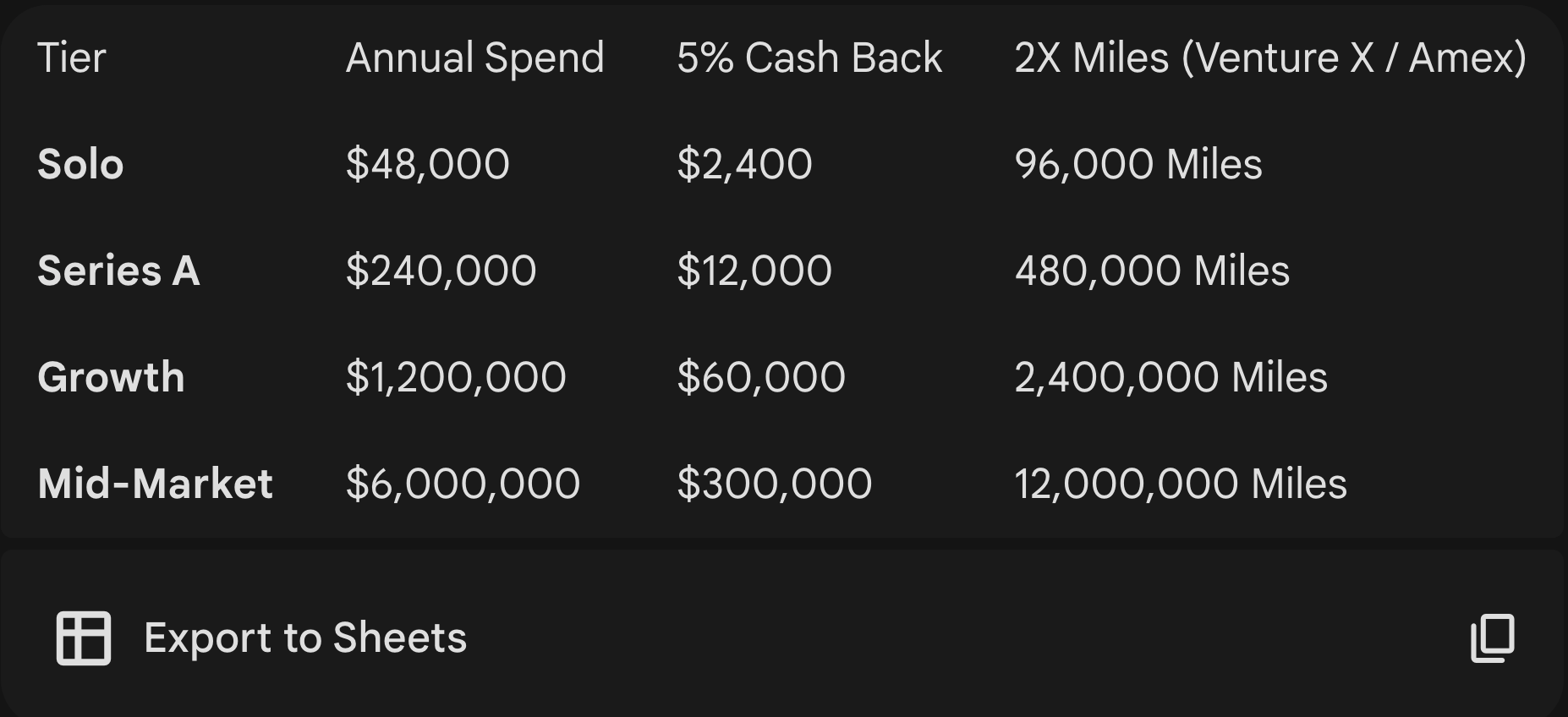Select the $48,000 annual spend cell

(x=427, y=164)
